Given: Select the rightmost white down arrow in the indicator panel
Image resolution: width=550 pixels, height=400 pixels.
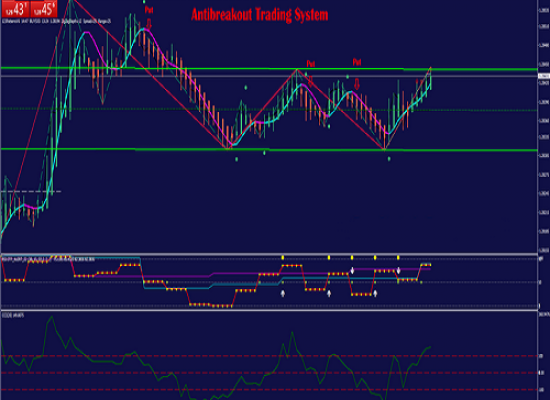Looking at the screenshot, I should (x=398, y=271).
